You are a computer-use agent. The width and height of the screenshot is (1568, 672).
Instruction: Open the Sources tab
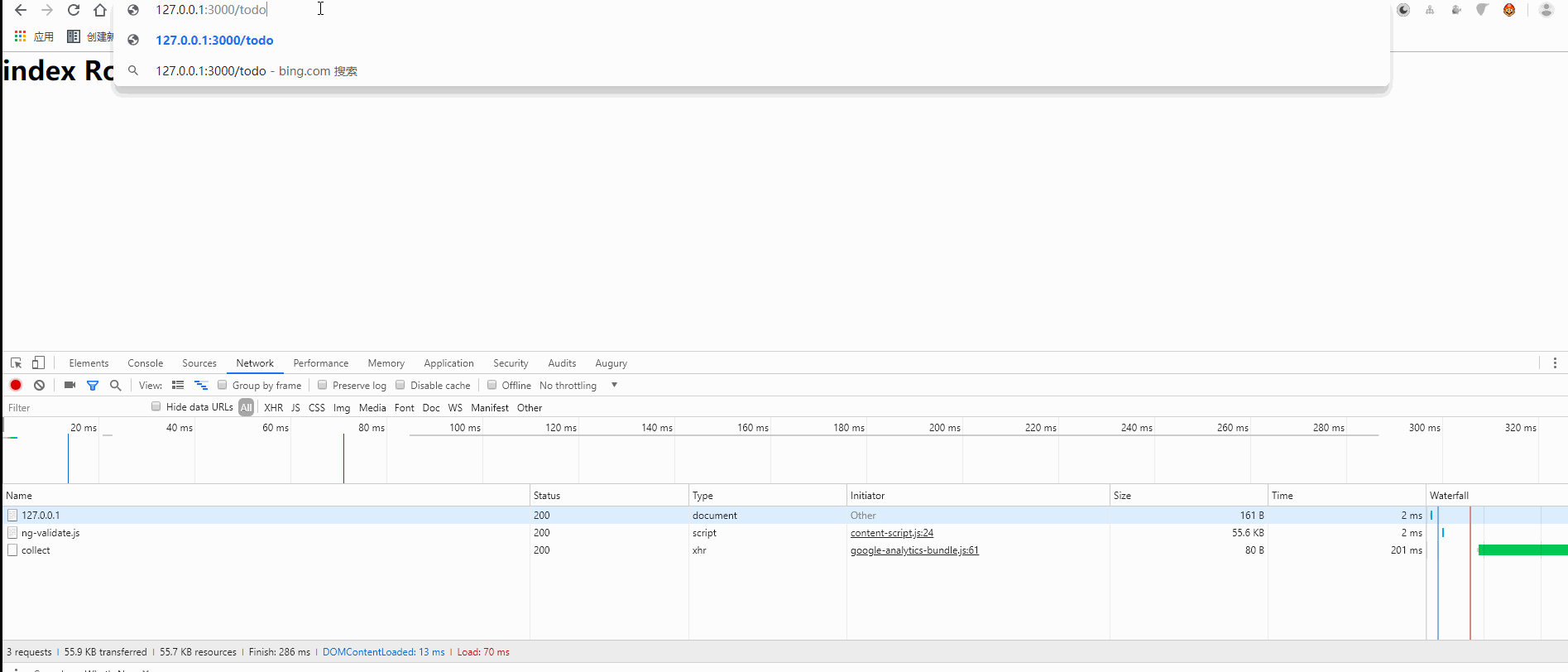click(199, 363)
